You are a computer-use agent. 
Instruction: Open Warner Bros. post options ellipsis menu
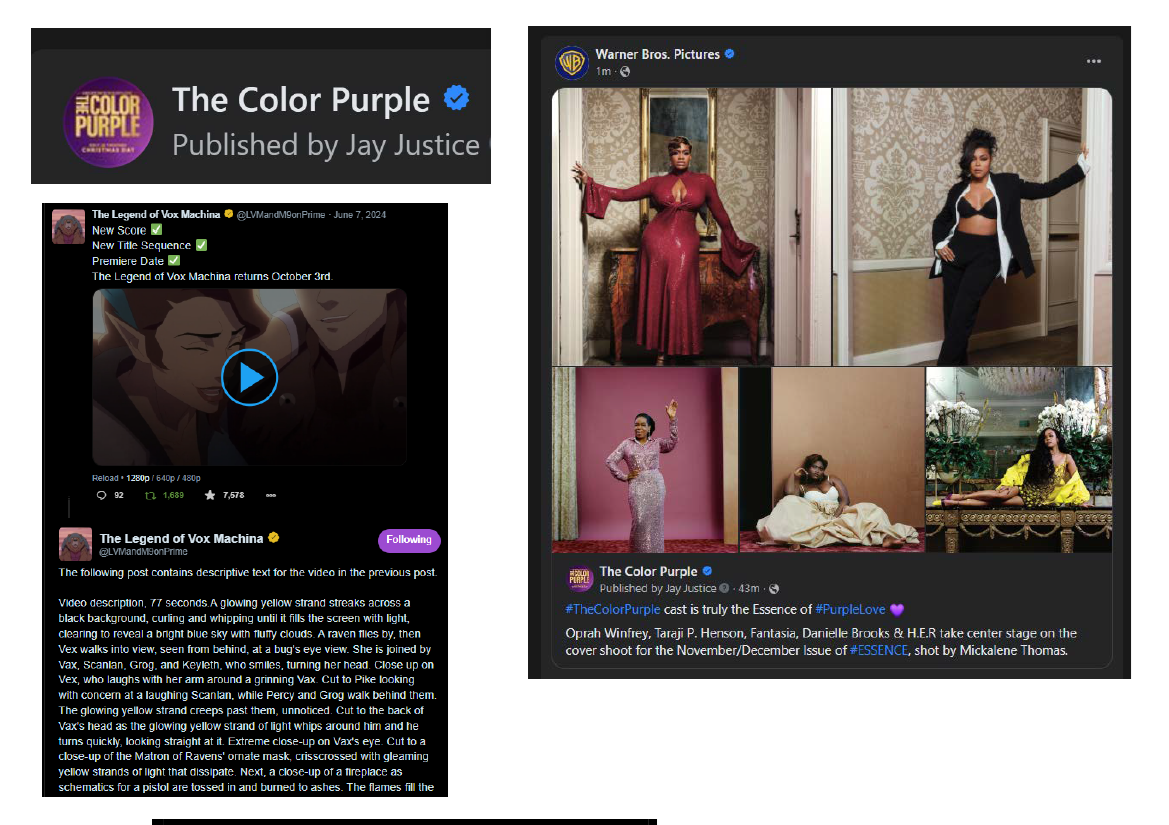click(x=1094, y=61)
